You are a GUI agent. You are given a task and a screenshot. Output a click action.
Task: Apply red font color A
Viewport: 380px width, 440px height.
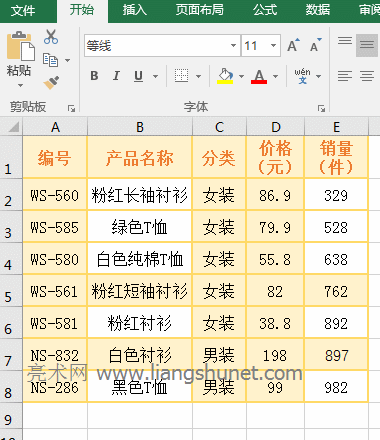(x=259, y=76)
